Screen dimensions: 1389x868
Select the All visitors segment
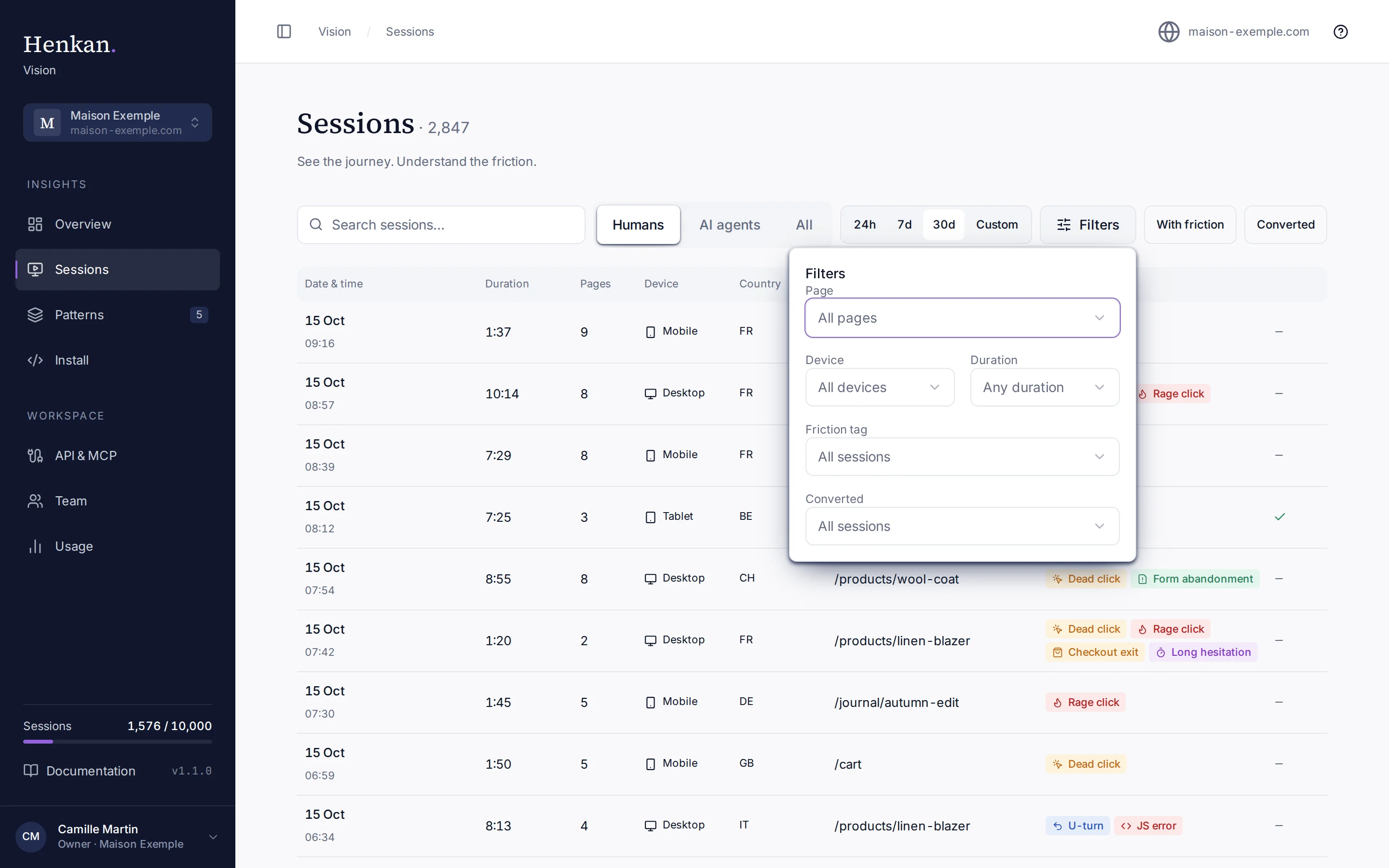tap(803, 224)
